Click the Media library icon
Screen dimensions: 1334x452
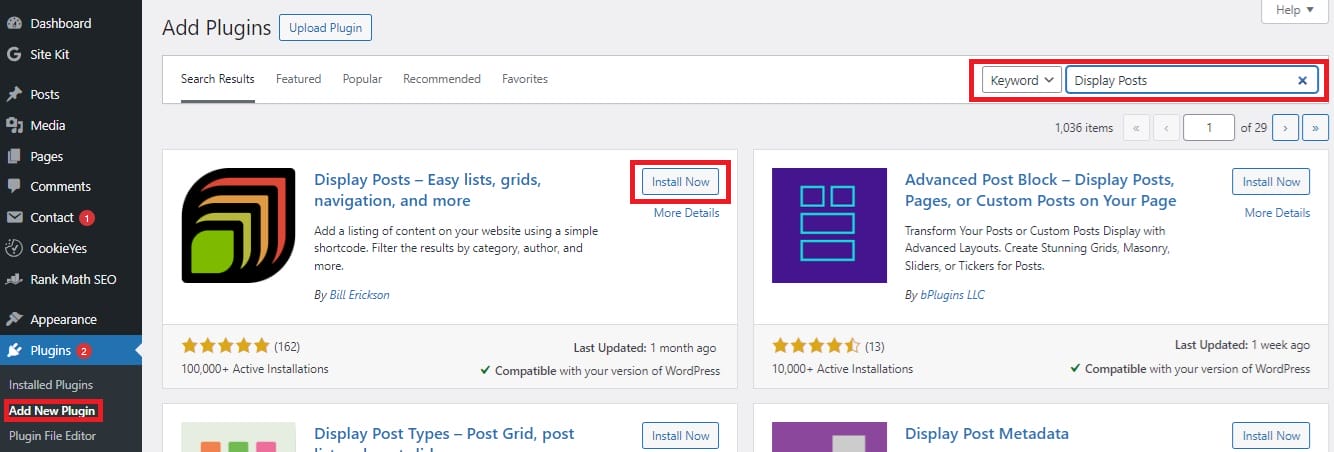tap(14, 125)
